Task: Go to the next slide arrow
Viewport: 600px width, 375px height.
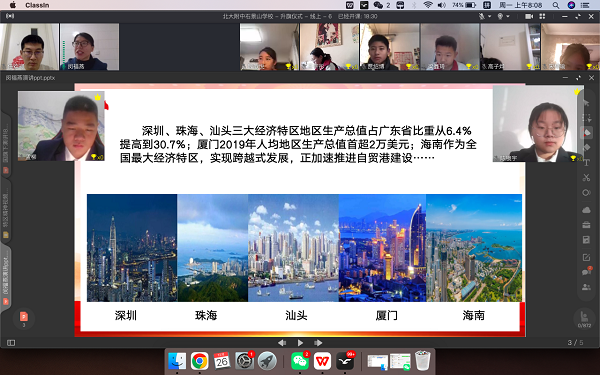Action: tap(318, 343)
